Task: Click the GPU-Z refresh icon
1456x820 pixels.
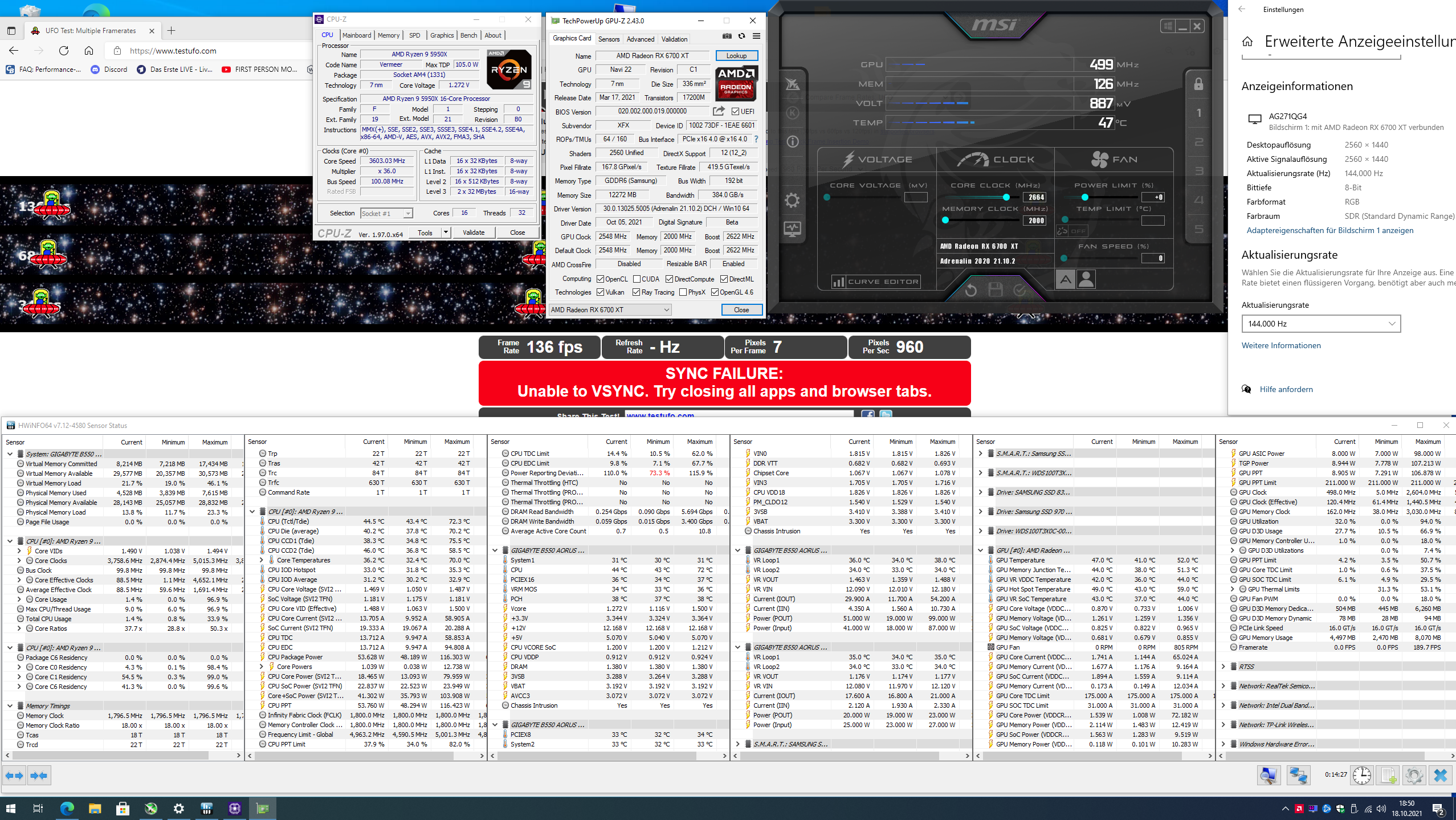Action: coord(741,36)
